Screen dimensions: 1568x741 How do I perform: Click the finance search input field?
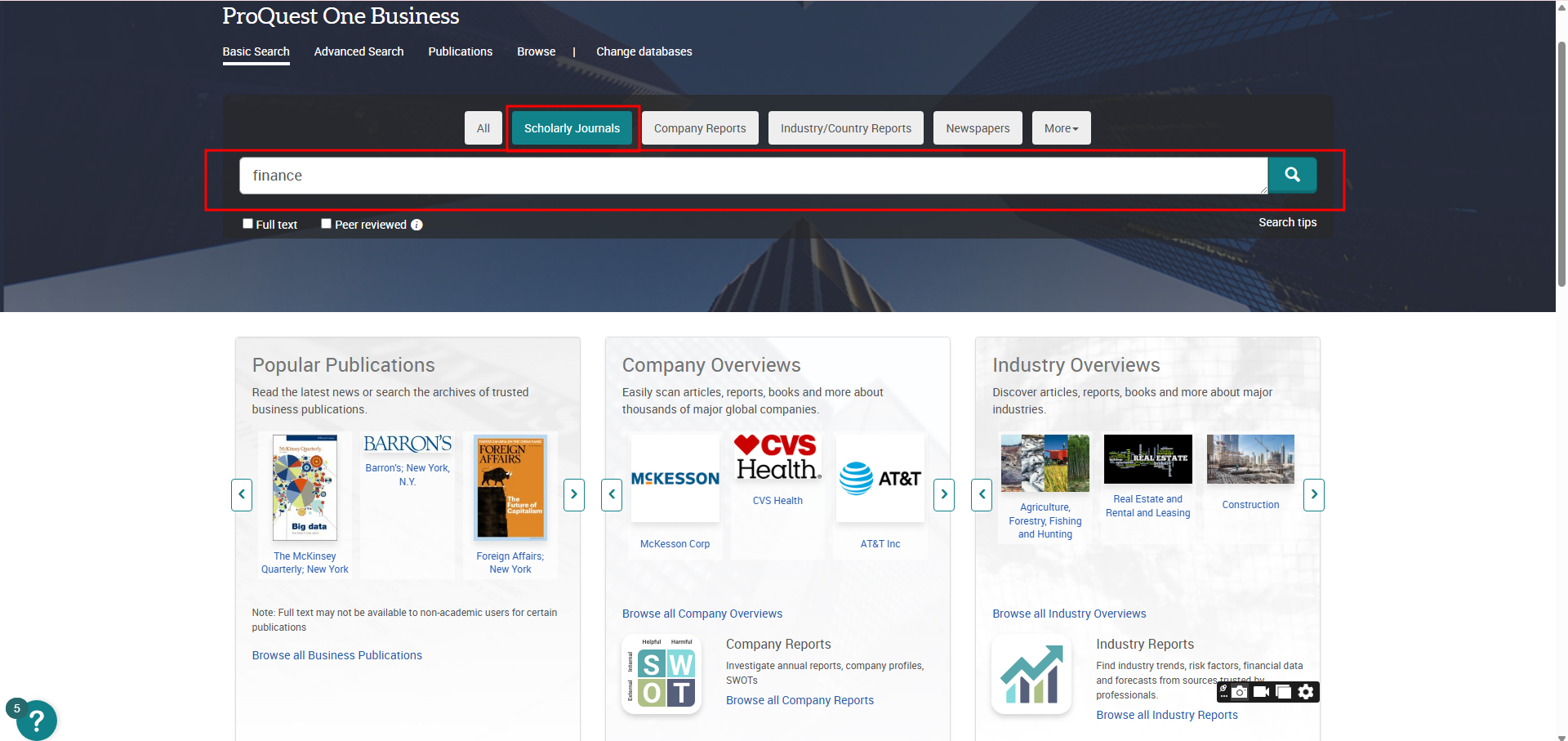click(x=751, y=176)
